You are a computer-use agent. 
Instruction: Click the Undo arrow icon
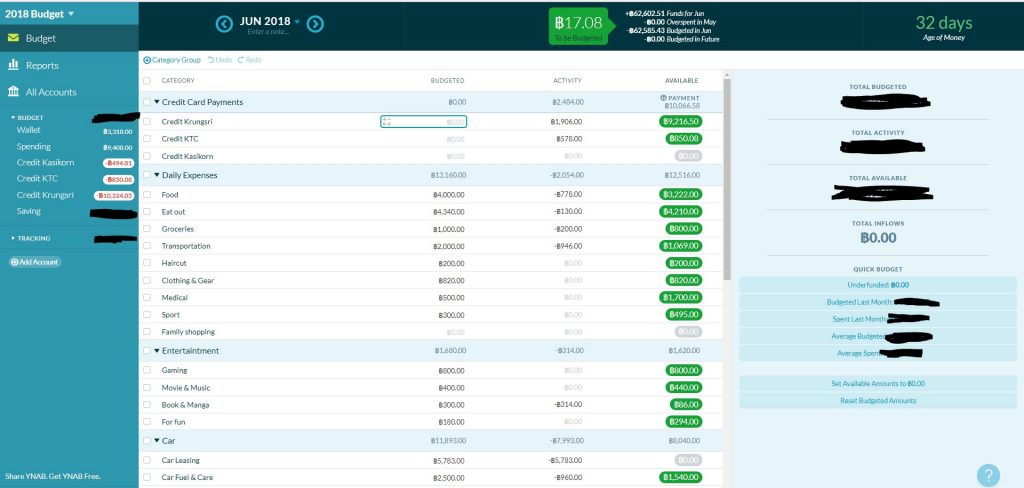(x=211, y=60)
